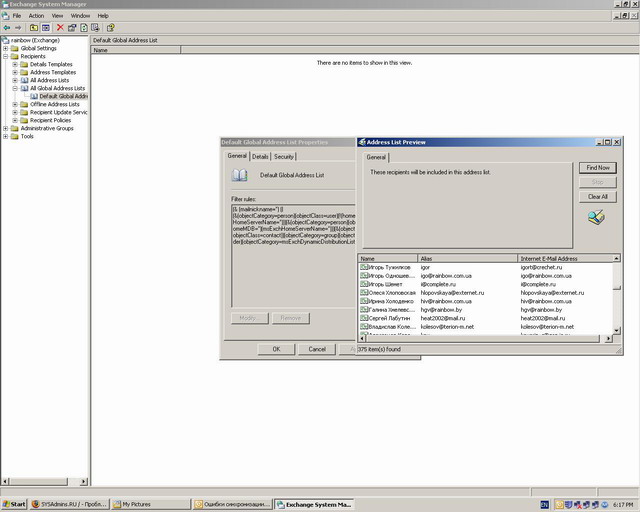Select the hgv@rainbow.by alias cell
The width and height of the screenshot is (640, 512).
coord(441,310)
